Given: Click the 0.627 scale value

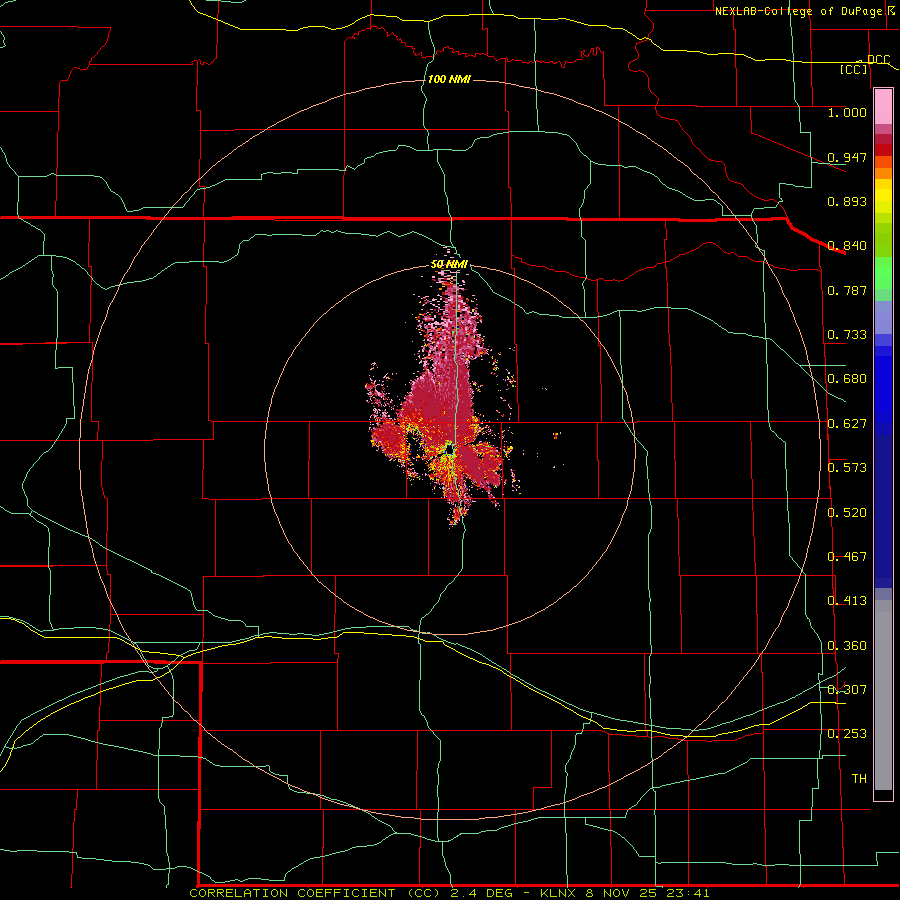Looking at the screenshot, I should (x=847, y=424).
